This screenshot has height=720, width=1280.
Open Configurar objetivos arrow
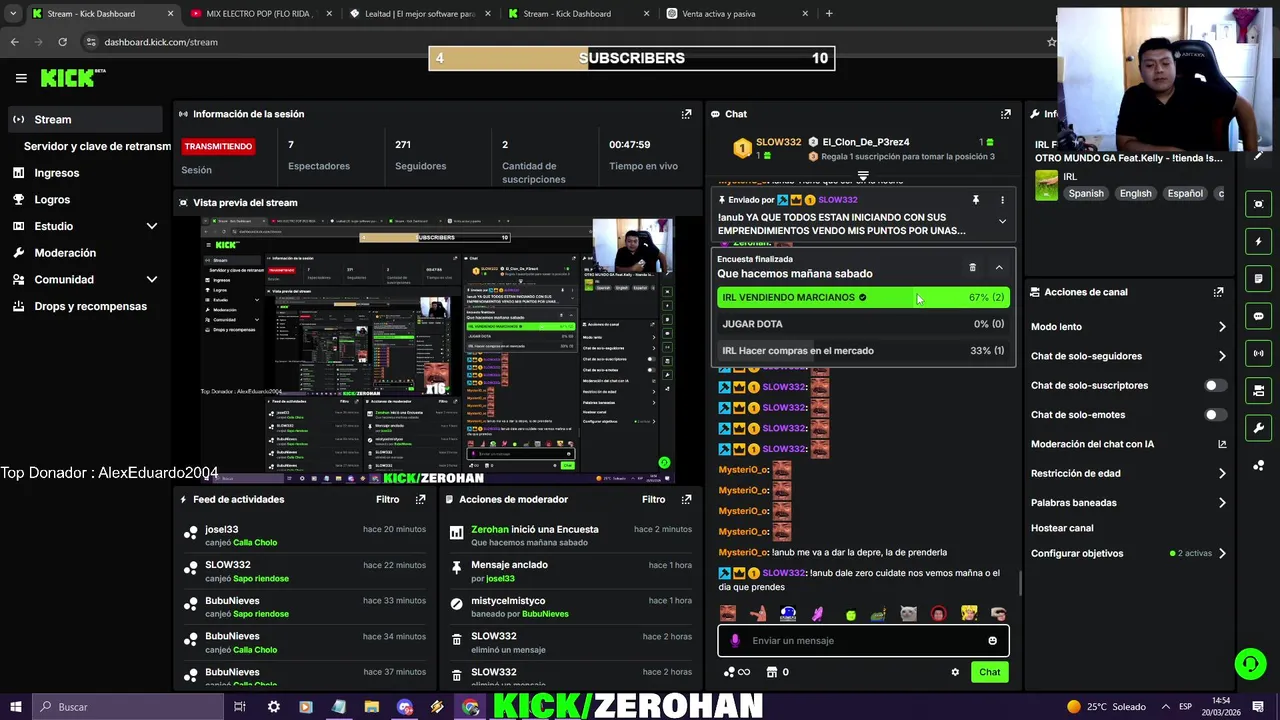pos(1222,553)
